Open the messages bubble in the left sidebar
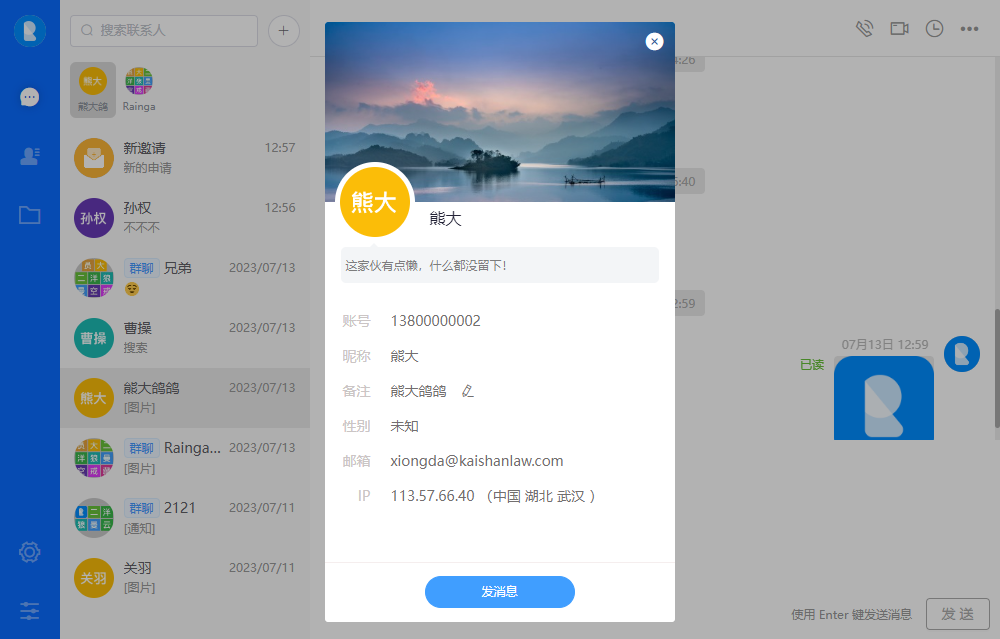The width and height of the screenshot is (1000, 639). pyautogui.click(x=29, y=97)
